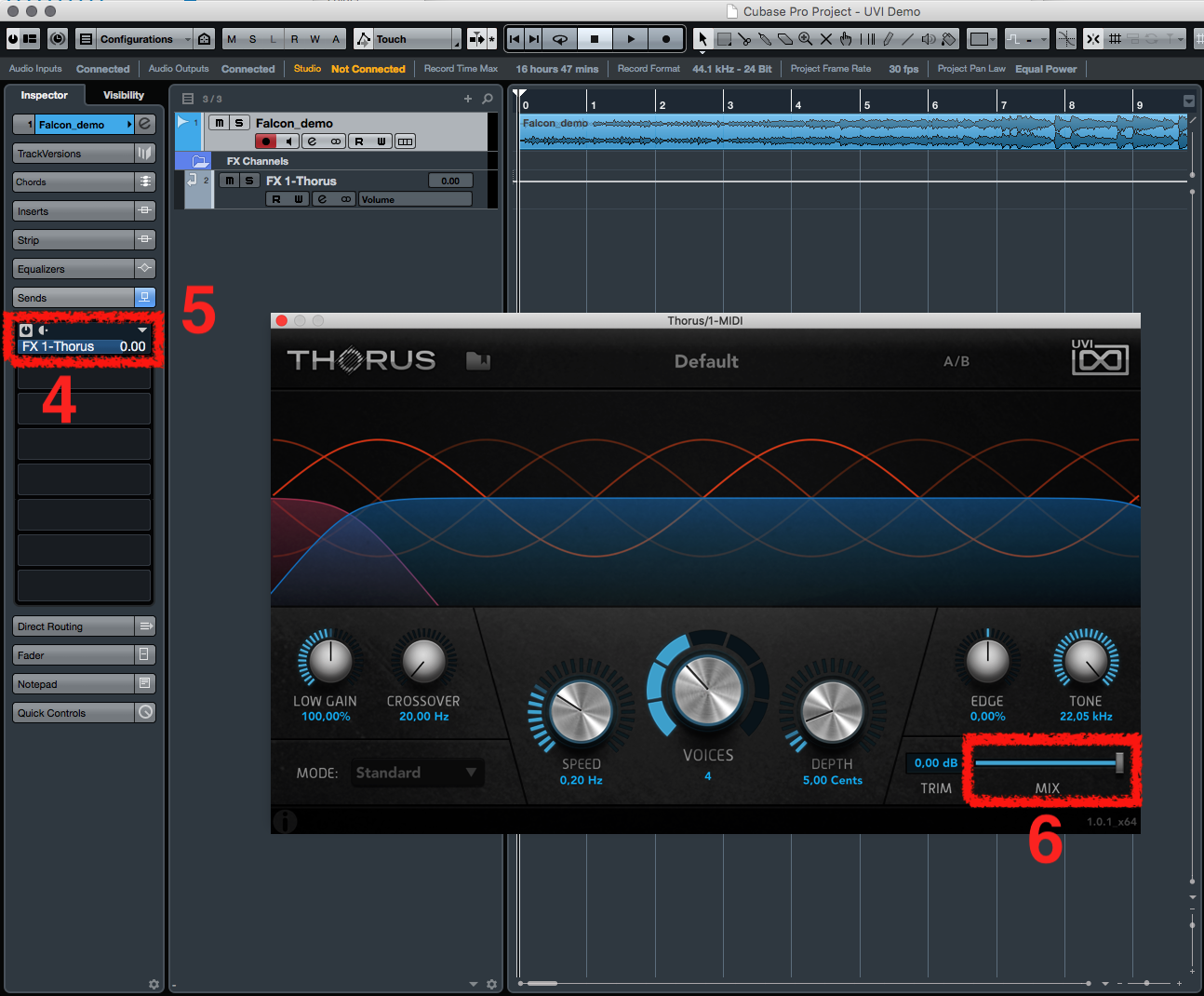Viewport: 1204px width, 996px height.
Task: Select the Falcon_demo audio clip
Action: coord(853,131)
